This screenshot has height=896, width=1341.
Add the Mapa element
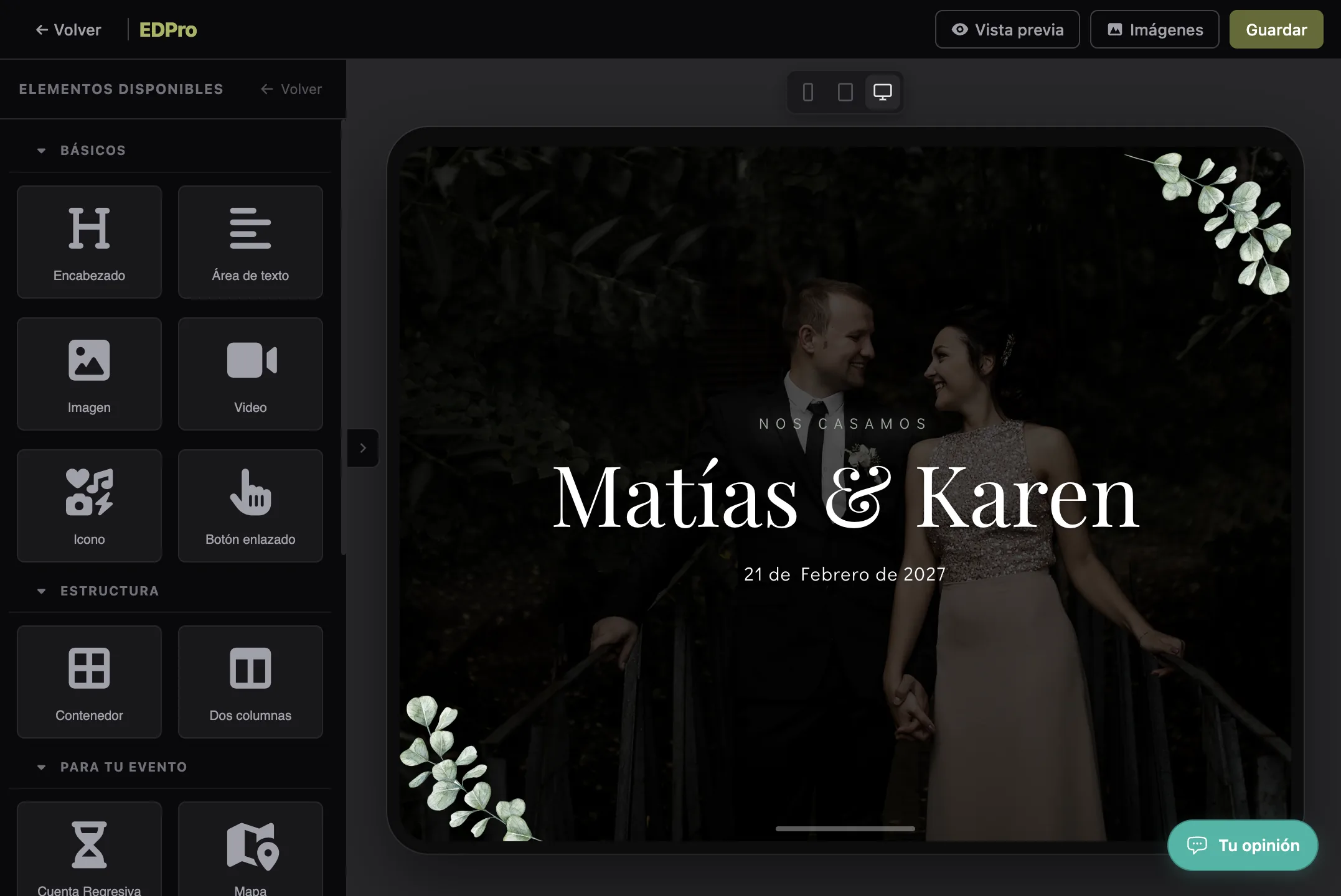pos(250,849)
